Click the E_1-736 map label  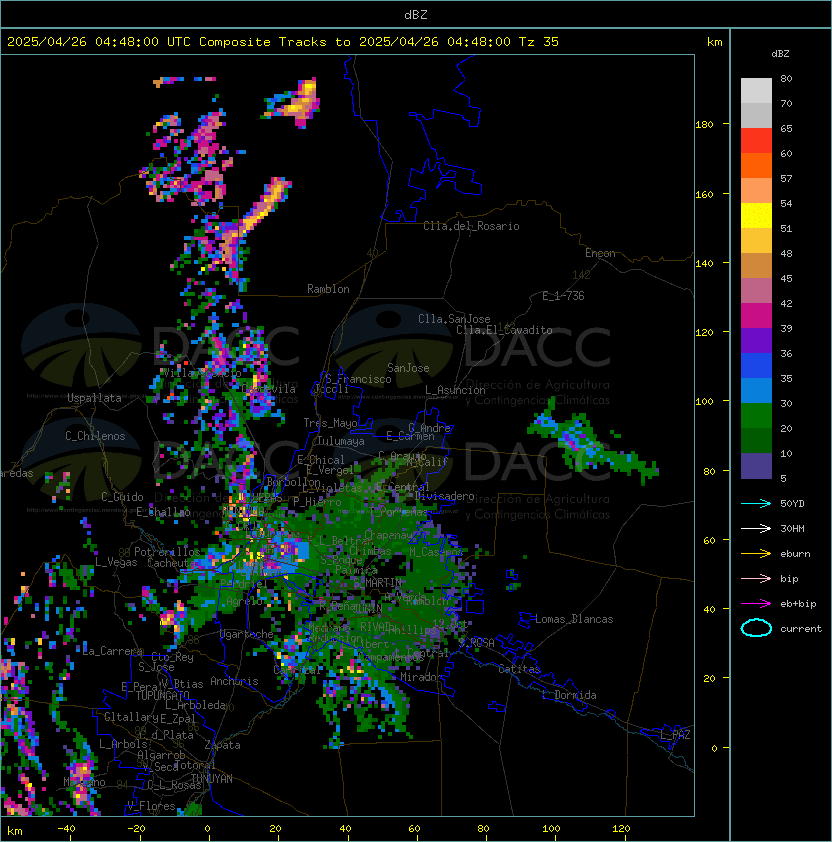pos(563,296)
